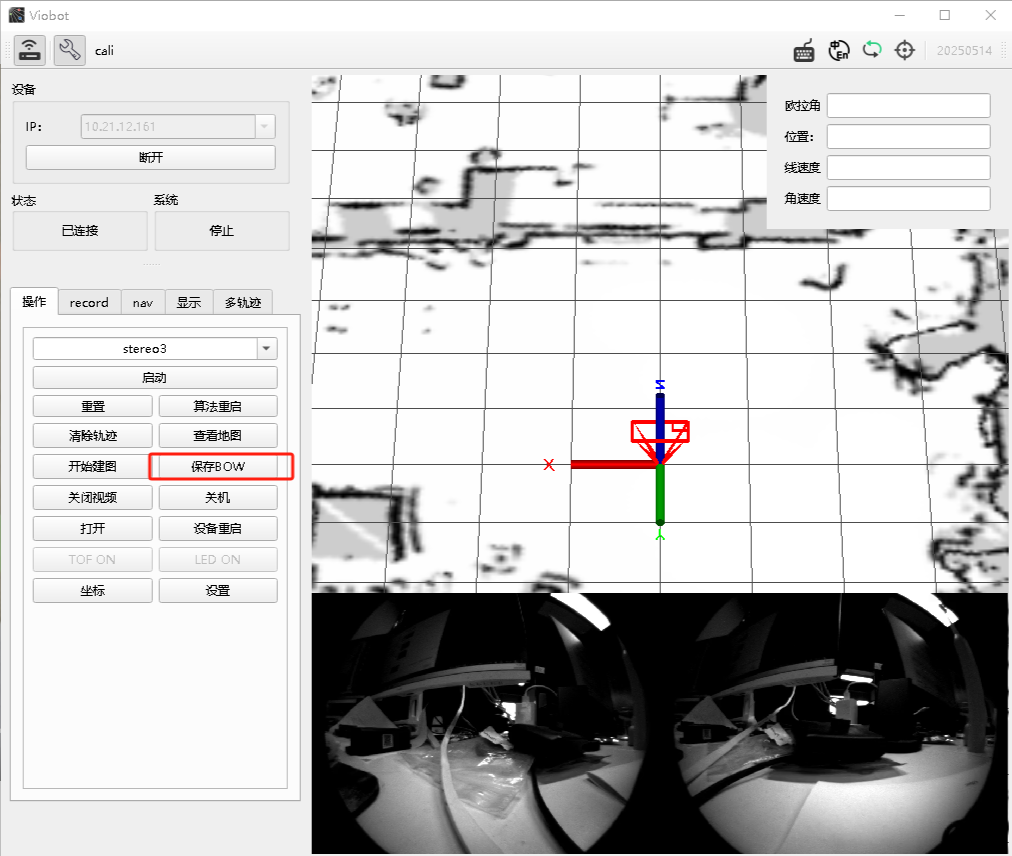Expand the IP address dropdown arrow

pyautogui.click(x=265, y=127)
